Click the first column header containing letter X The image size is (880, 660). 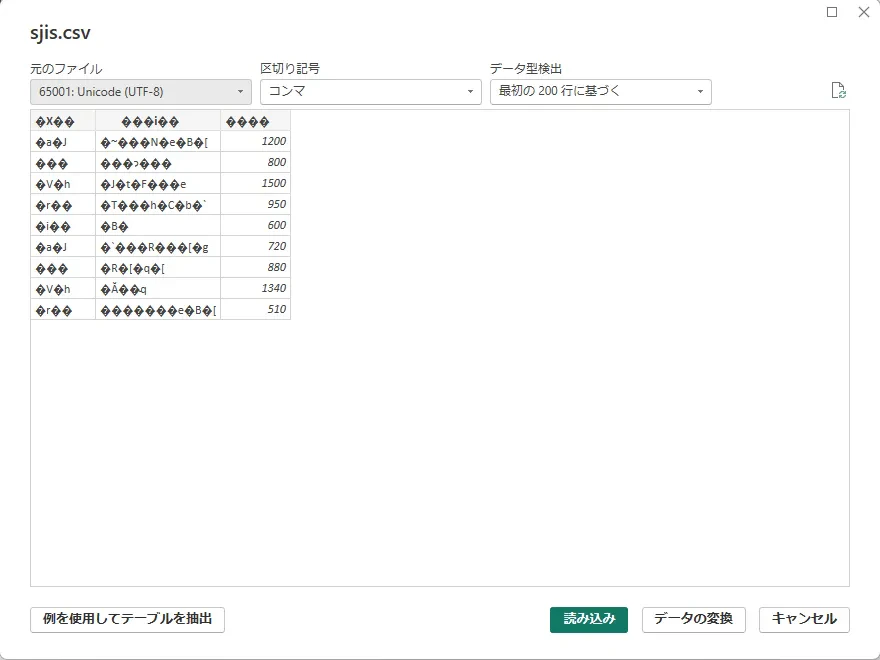pyautogui.click(x=63, y=121)
